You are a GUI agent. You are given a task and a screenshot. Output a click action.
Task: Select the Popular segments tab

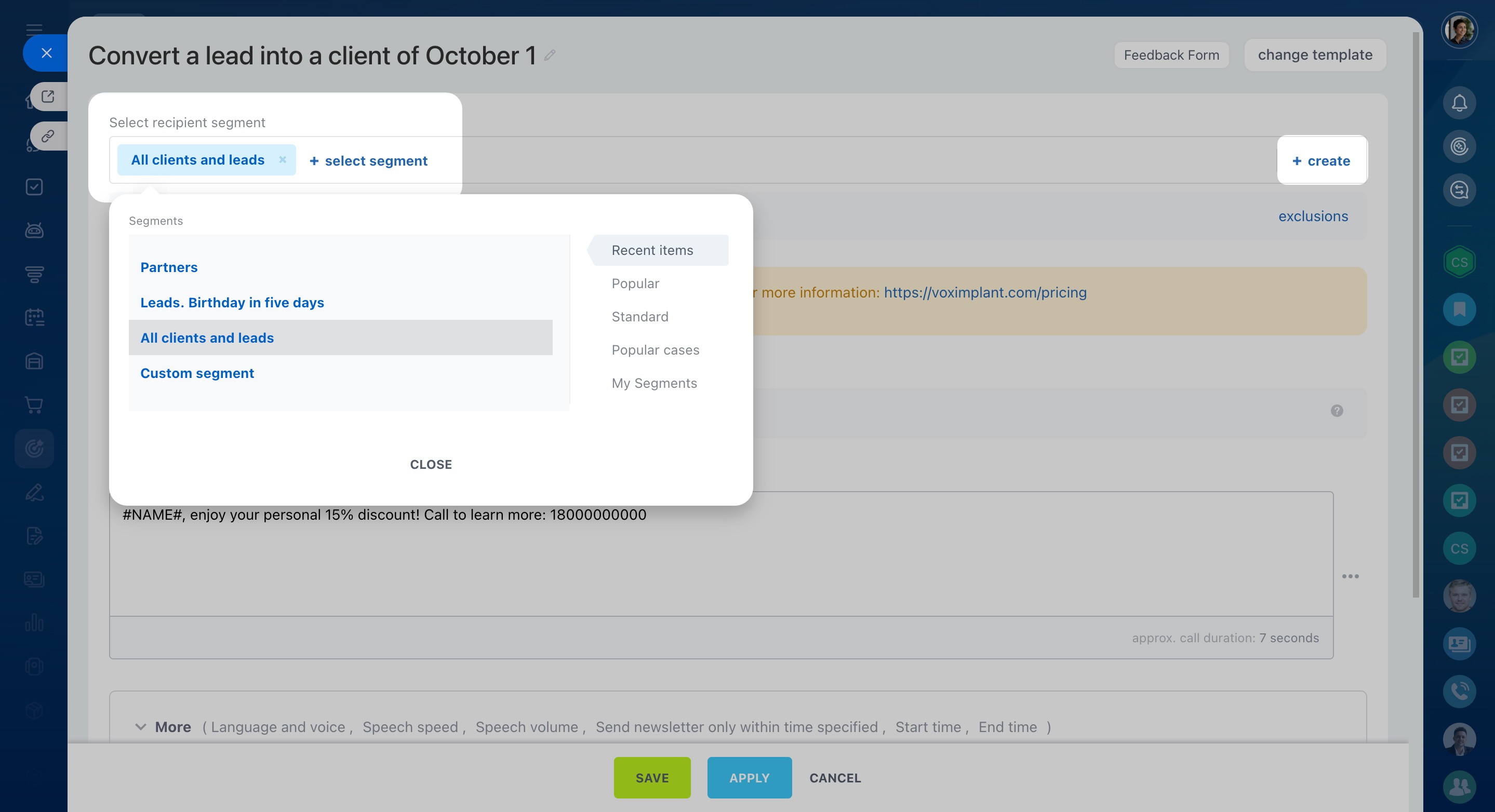pyautogui.click(x=635, y=283)
